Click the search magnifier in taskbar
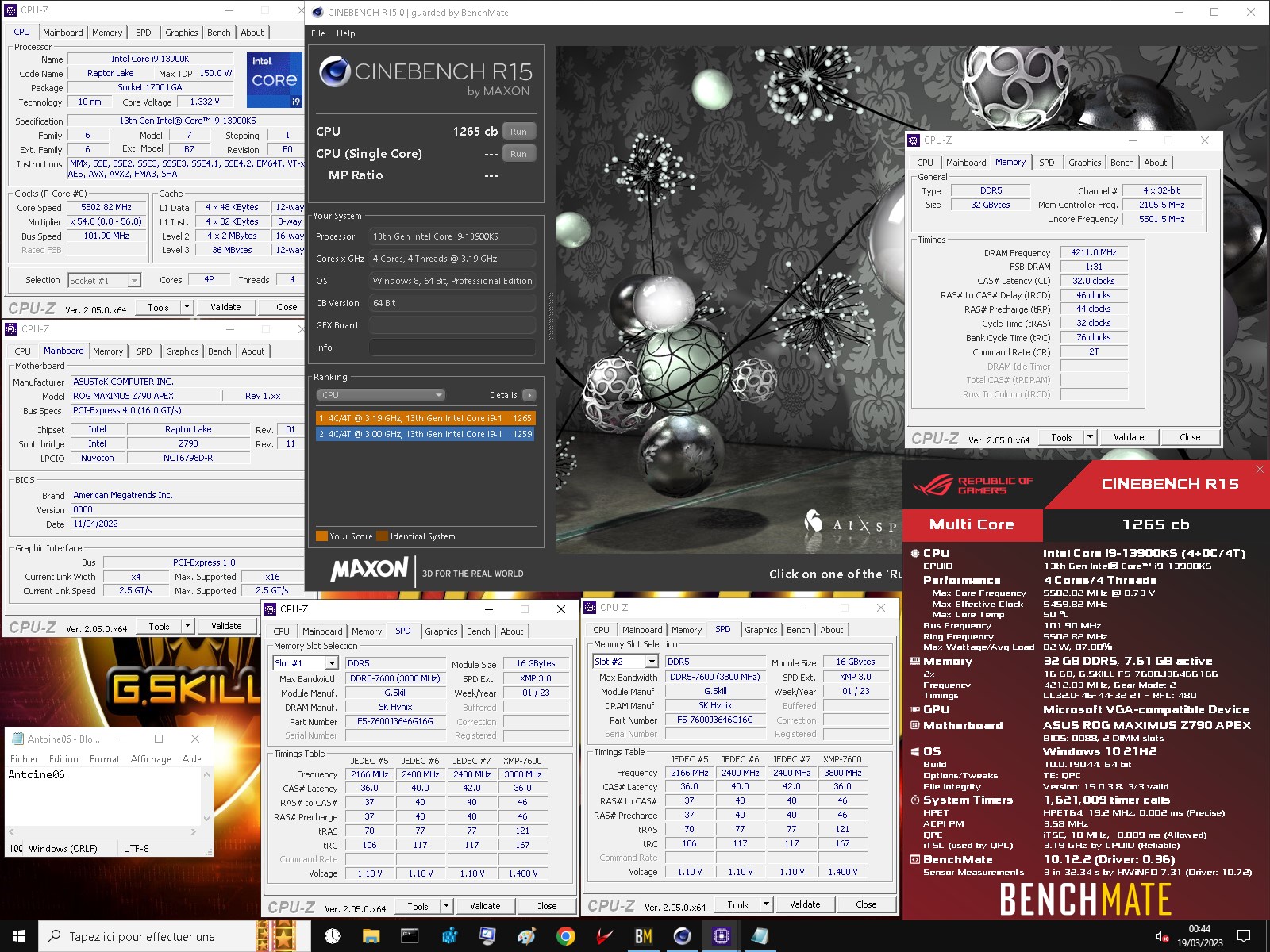 click(55, 936)
